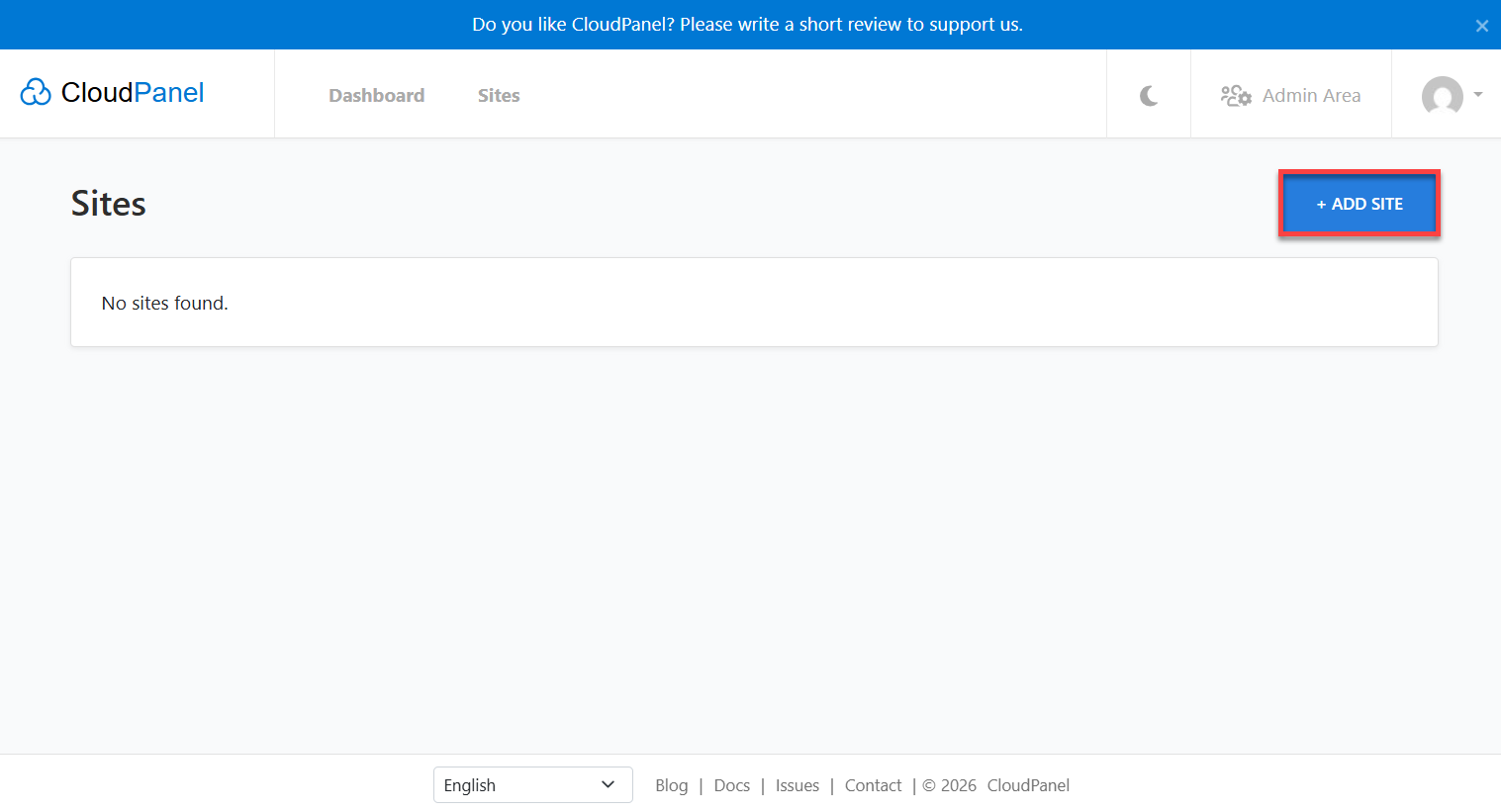Toggle dark mode with the moon icon

(1149, 96)
